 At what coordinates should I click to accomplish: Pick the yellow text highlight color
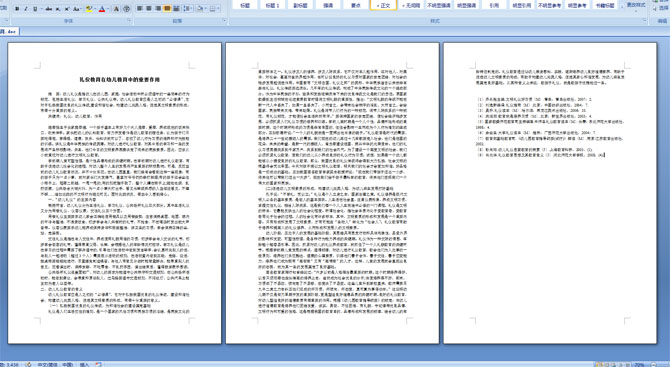point(89,9)
